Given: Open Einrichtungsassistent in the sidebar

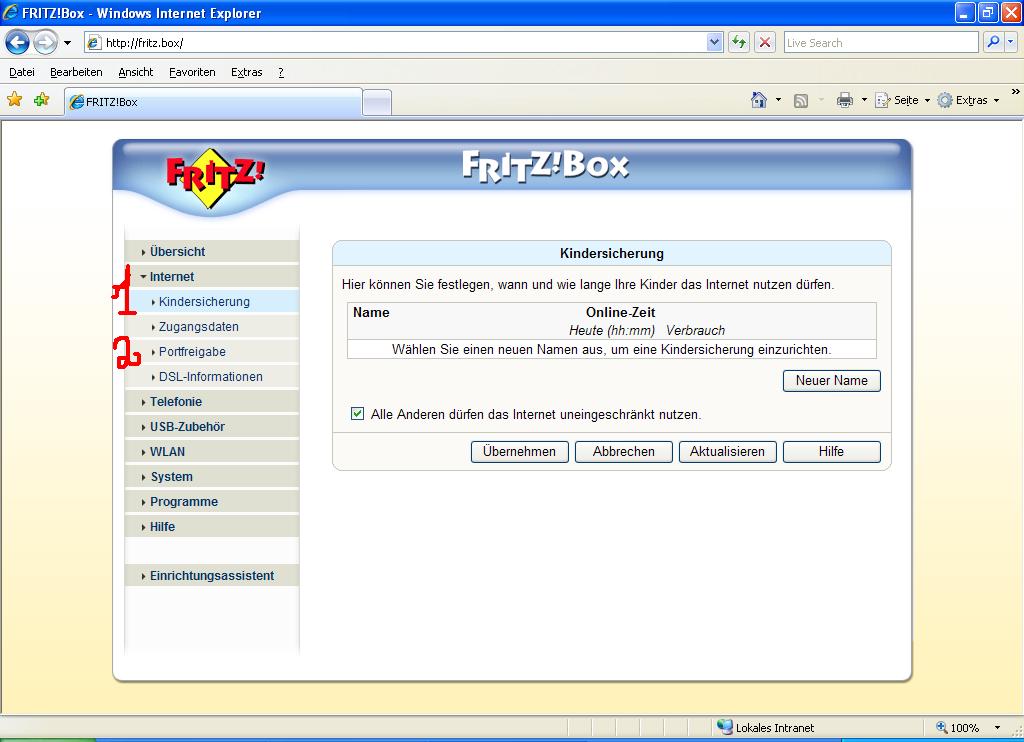Looking at the screenshot, I should (212, 575).
